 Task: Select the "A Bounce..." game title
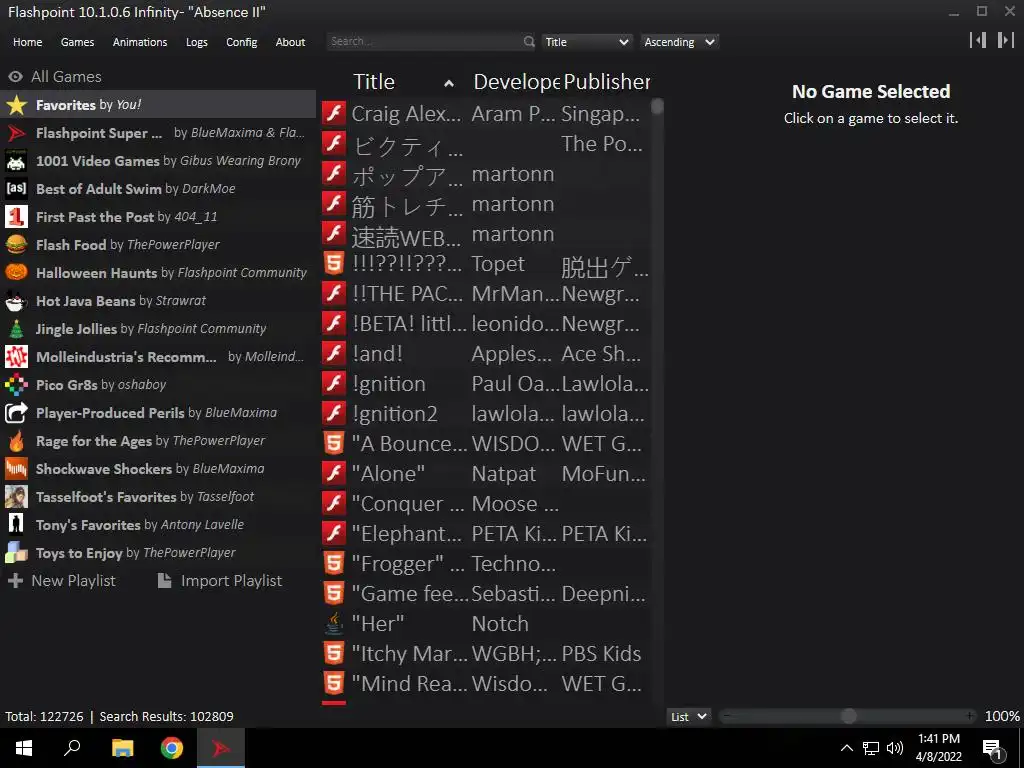tap(409, 444)
